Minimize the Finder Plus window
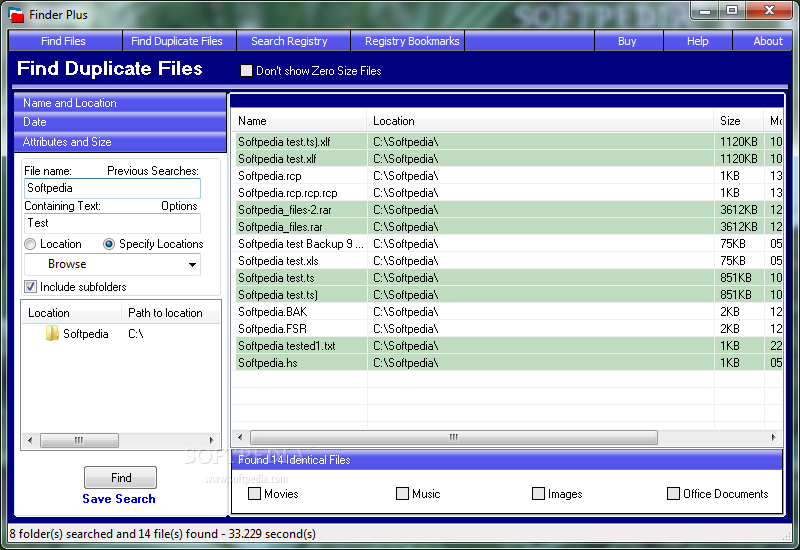Viewport: 800px width, 550px height. [705, 10]
